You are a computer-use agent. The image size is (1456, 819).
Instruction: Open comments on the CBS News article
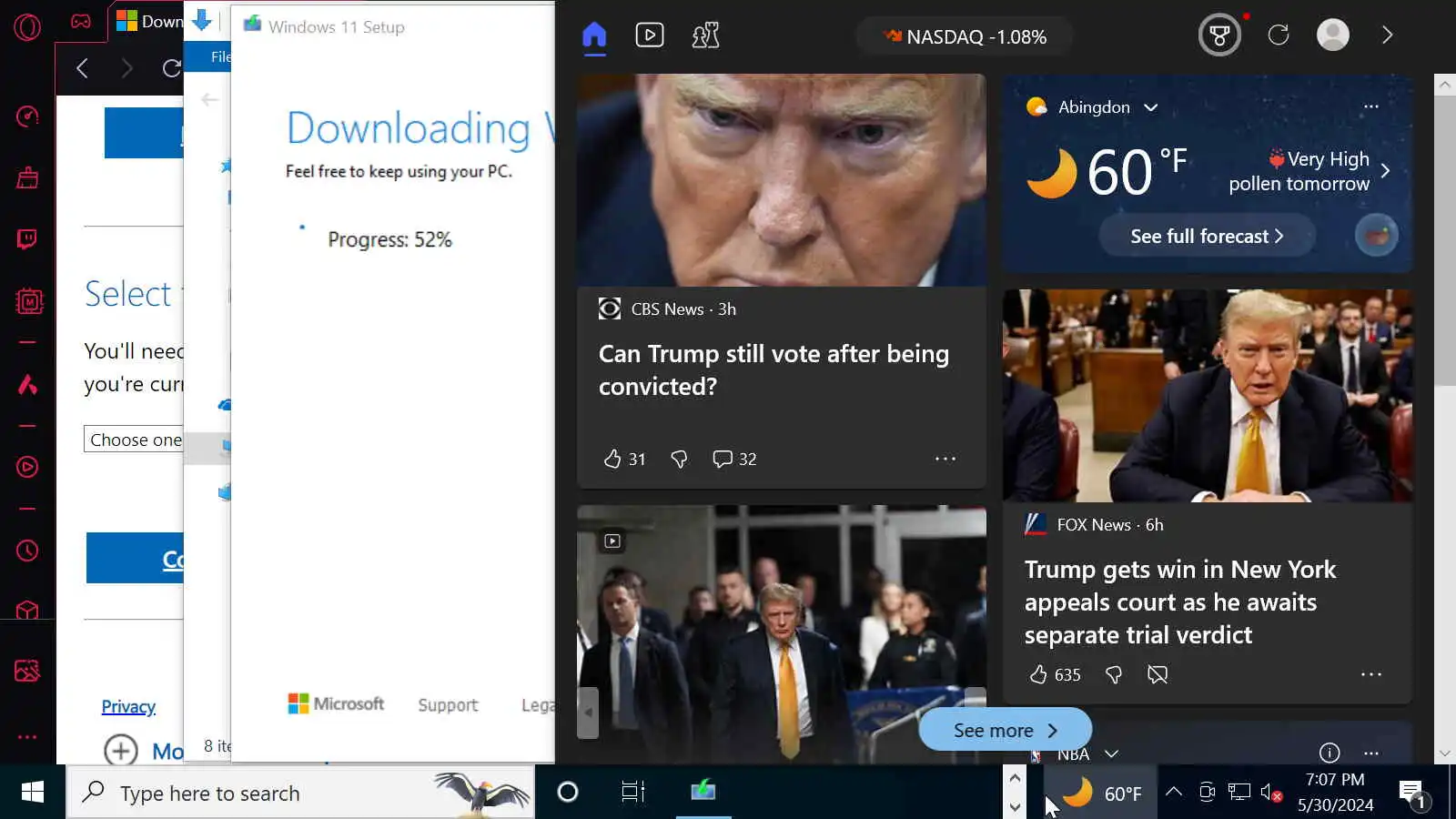coord(734,460)
